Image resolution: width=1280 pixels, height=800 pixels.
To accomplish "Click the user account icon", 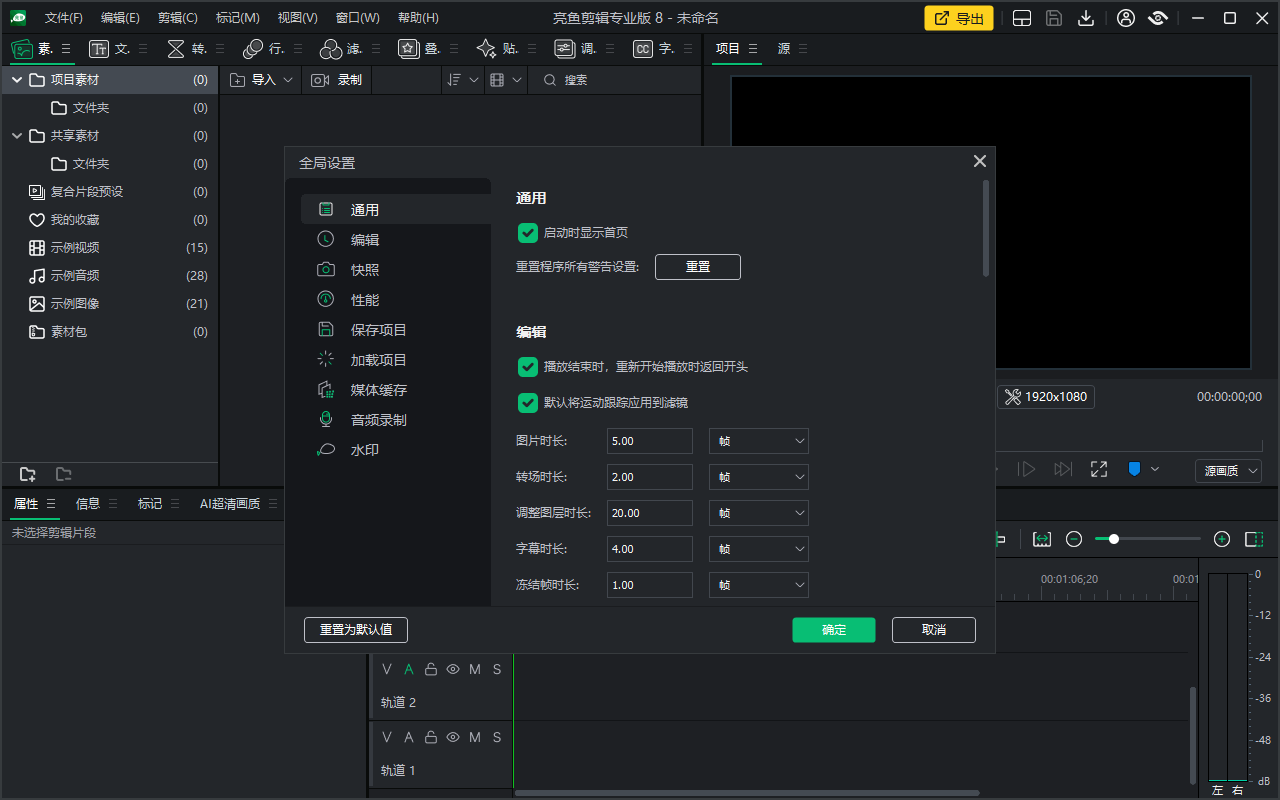I will click(1126, 18).
